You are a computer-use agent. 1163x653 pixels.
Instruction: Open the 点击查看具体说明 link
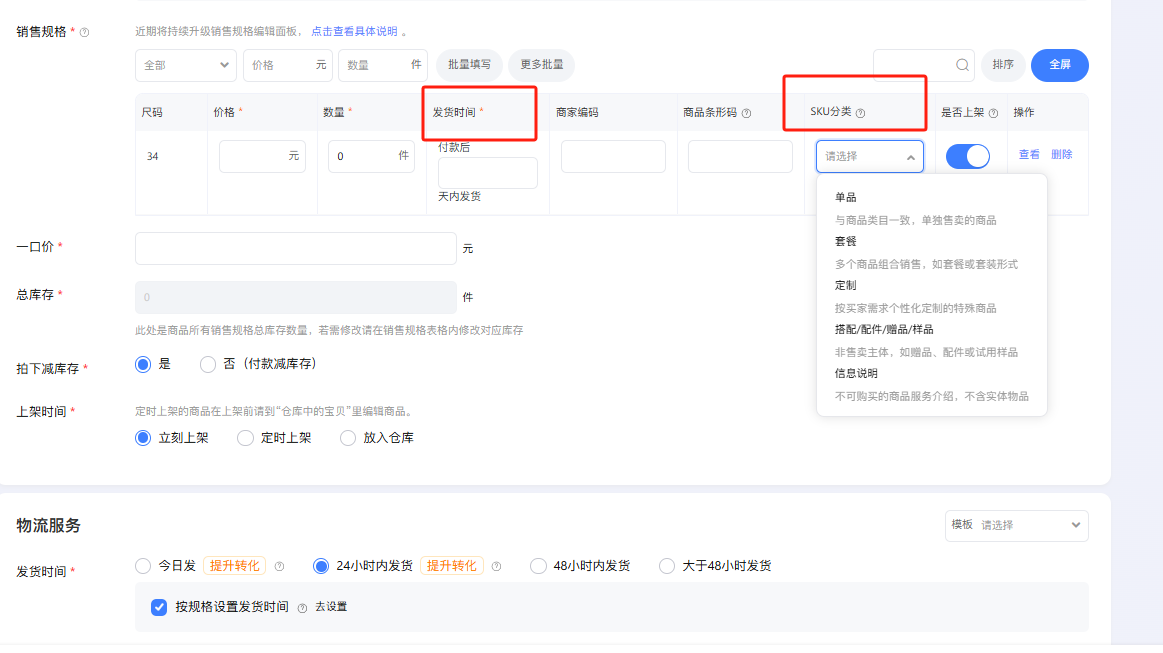click(x=354, y=31)
